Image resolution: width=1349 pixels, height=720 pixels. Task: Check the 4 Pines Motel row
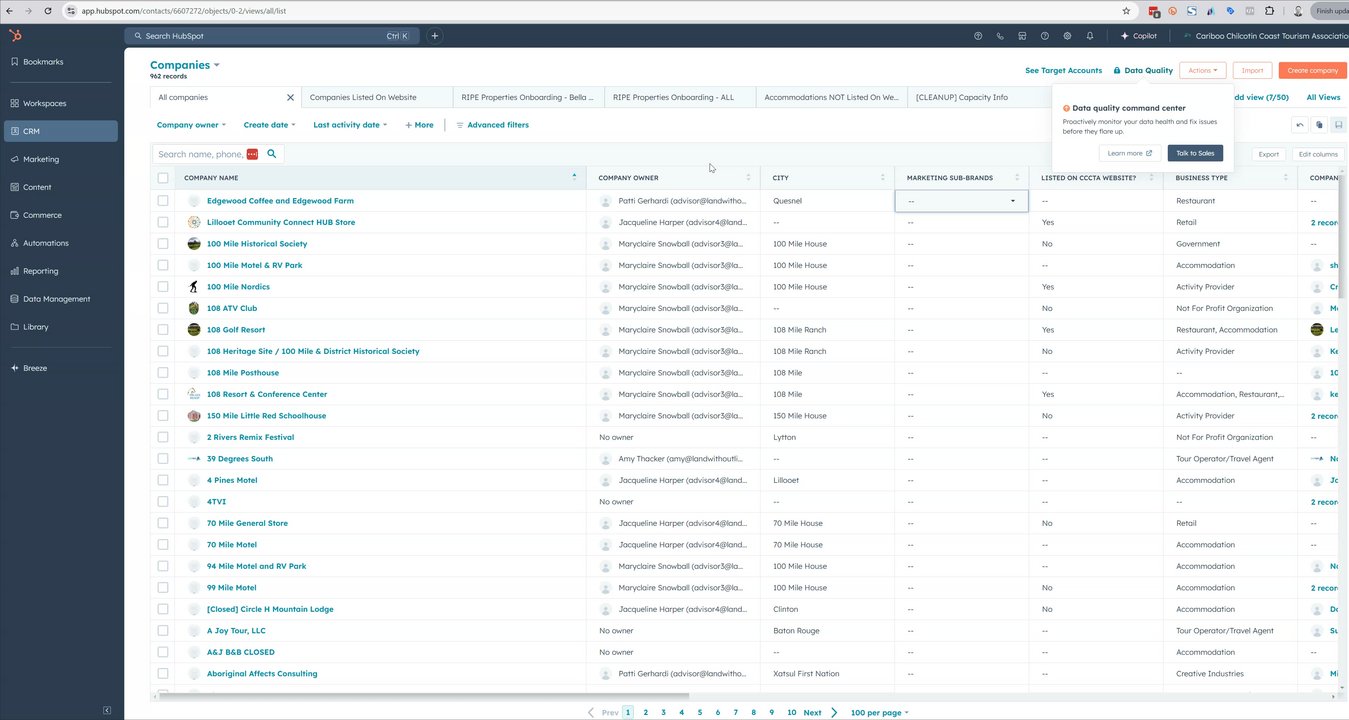pyautogui.click(x=163, y=480)
